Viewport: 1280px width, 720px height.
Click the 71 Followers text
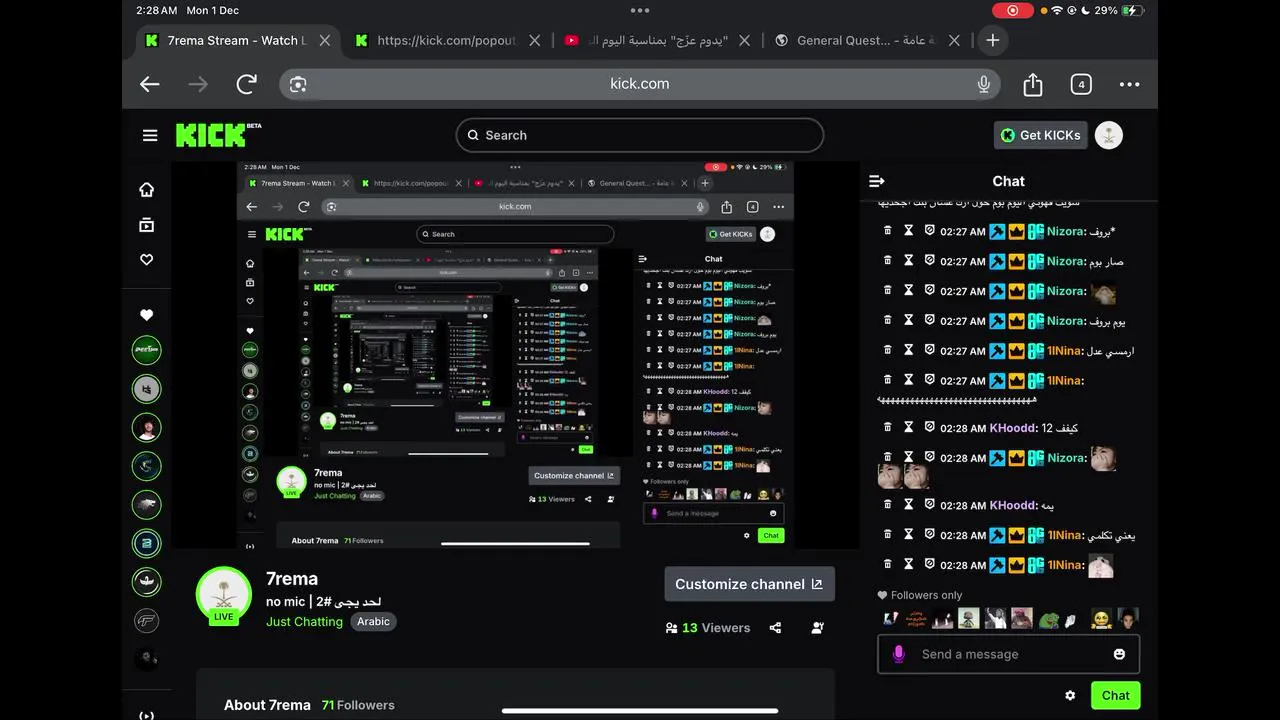click(358, 705)
